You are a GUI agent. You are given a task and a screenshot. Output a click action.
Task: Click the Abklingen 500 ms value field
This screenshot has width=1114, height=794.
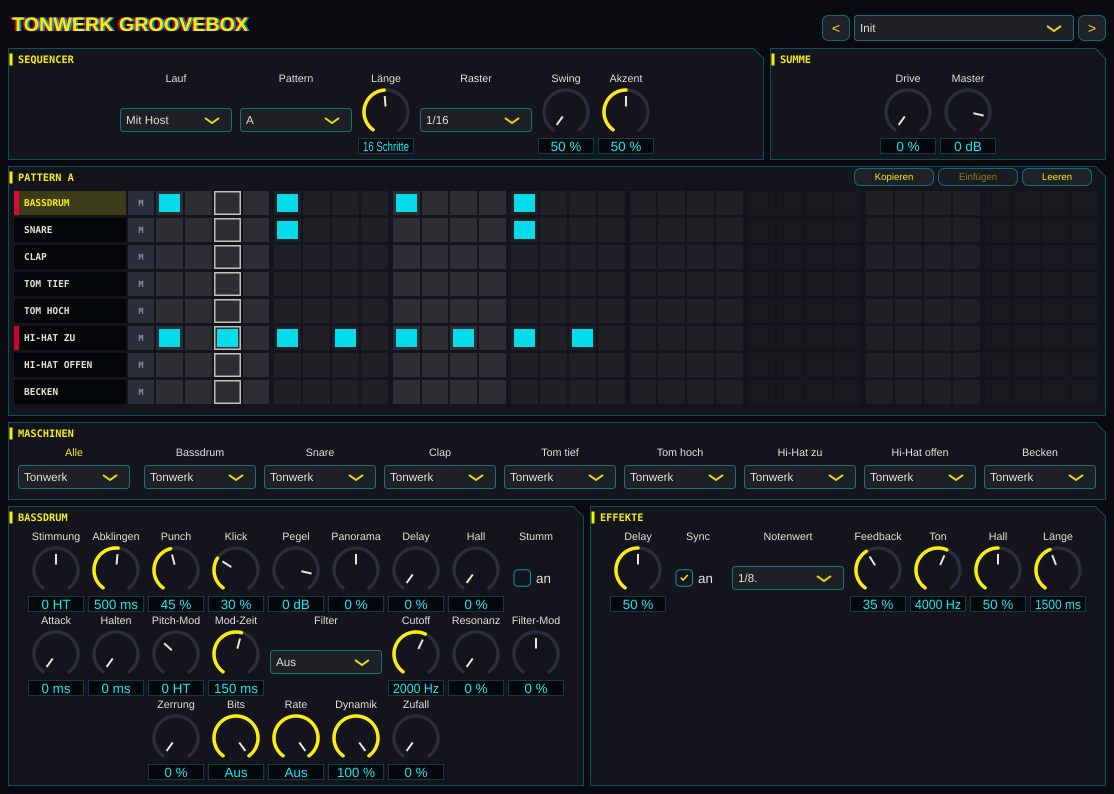click(116, 604)
